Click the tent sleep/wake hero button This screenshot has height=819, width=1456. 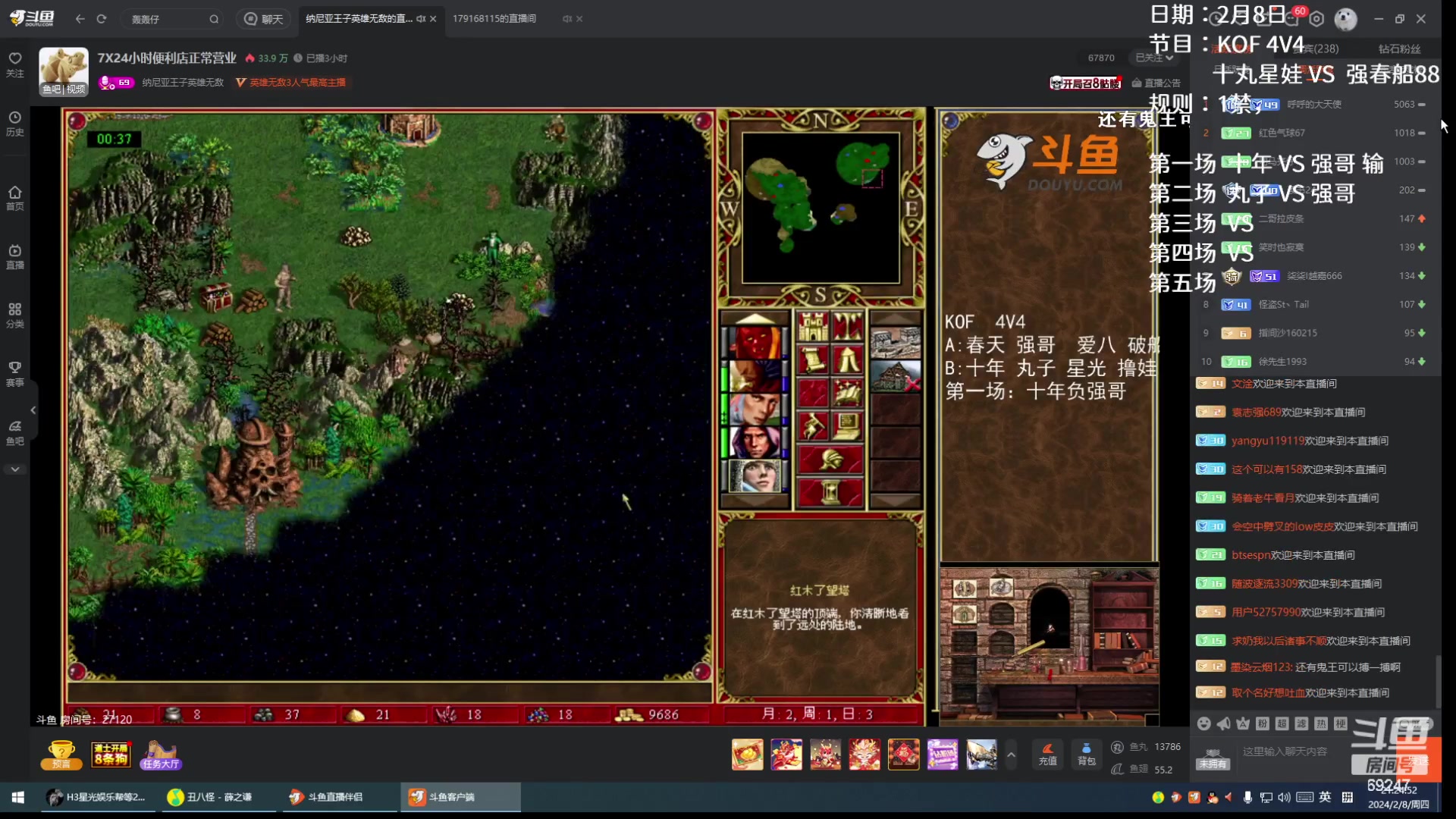pos(848,360)
